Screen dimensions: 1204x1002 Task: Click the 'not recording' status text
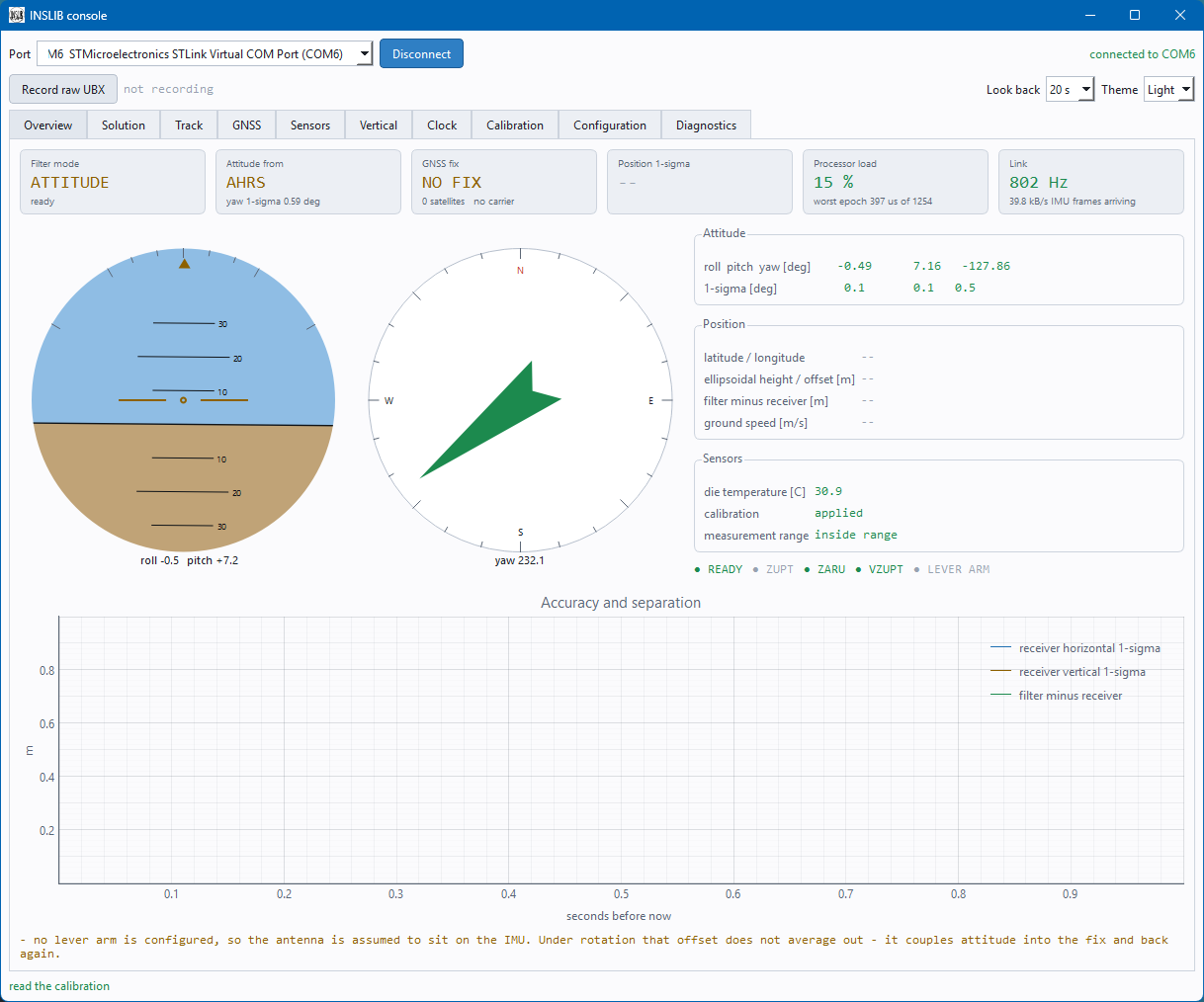tap(168, 89)
